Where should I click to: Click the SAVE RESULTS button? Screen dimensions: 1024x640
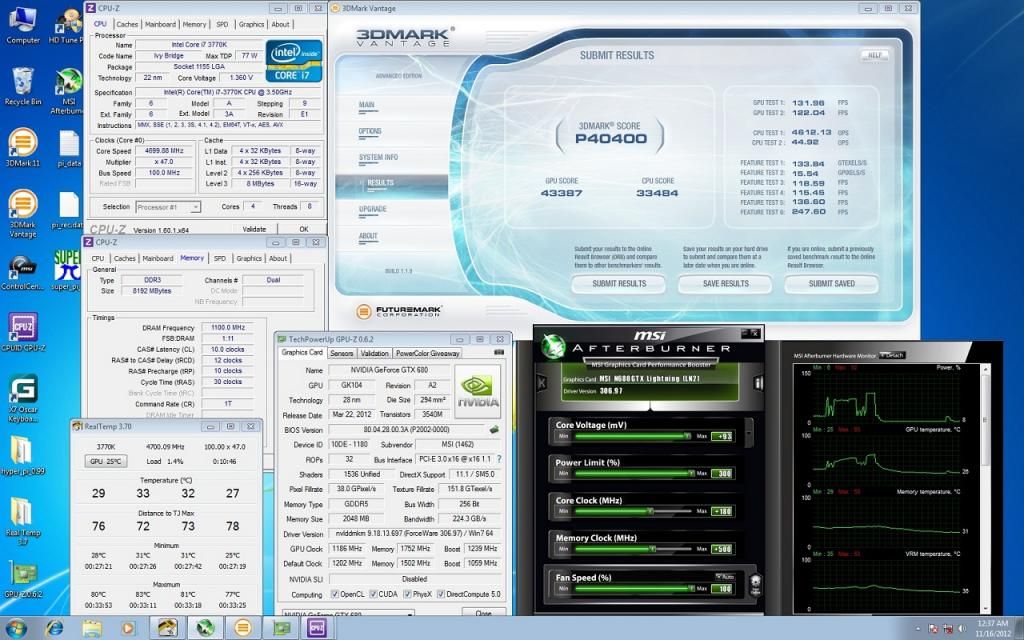726,283
